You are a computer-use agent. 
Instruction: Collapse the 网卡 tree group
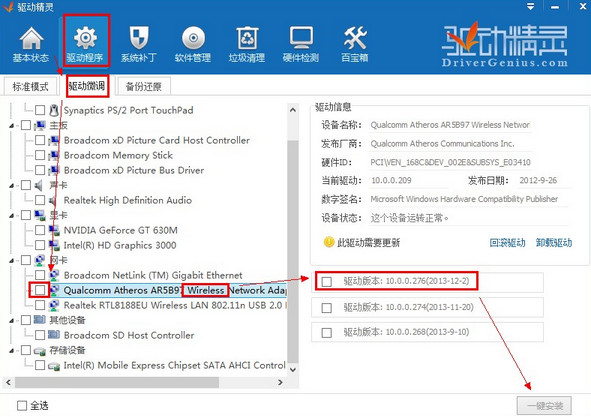12,261
